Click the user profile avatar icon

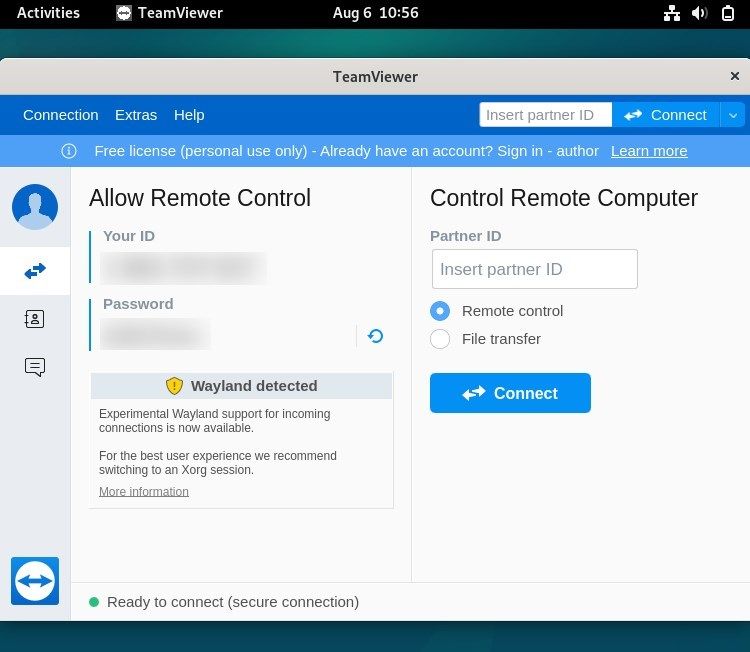(35, 207)
